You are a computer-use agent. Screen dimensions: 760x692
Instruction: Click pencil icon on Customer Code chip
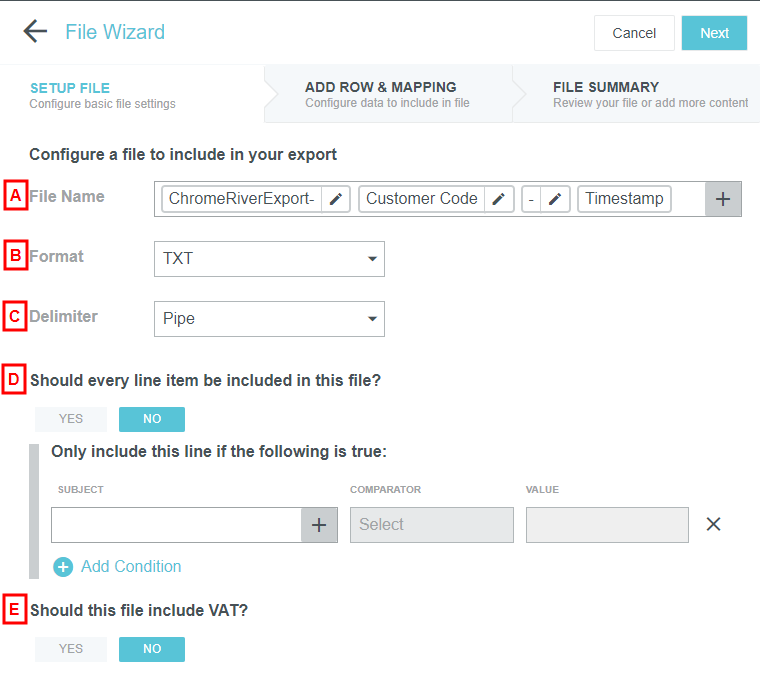[x=498, y=199]
